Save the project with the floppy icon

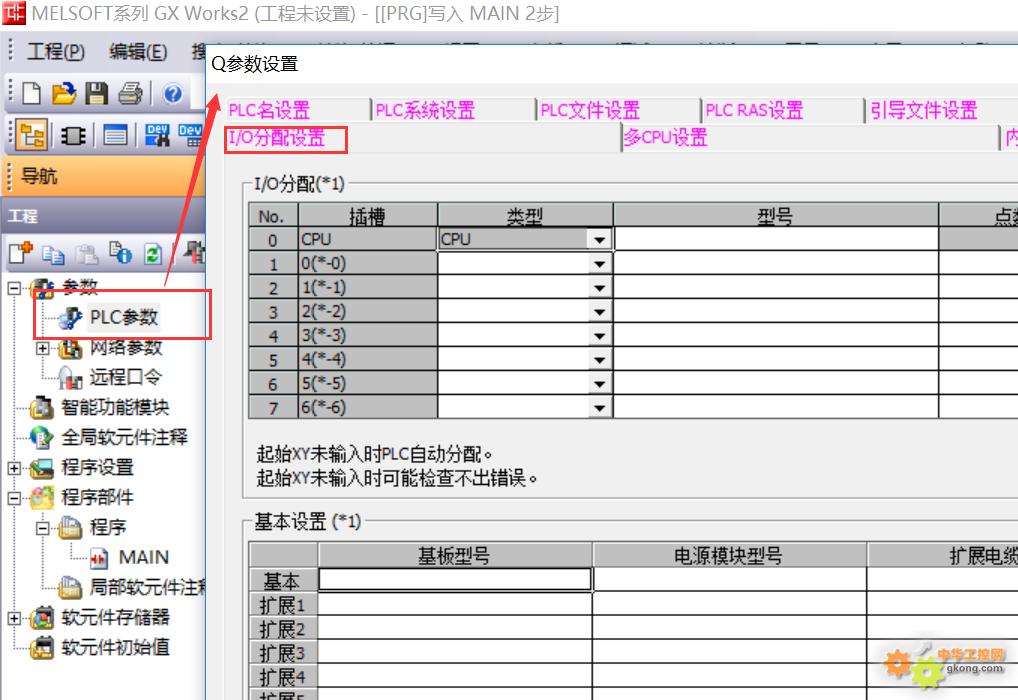click(96, 94)
